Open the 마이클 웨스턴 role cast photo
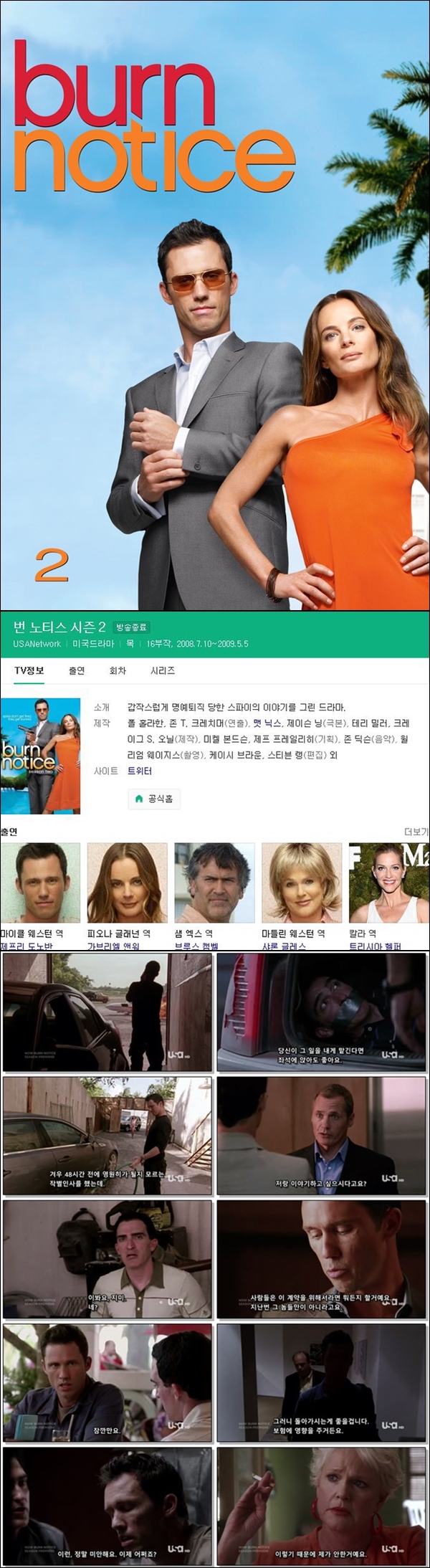The width and height of the screenshot is (430, 1568). 40,883
